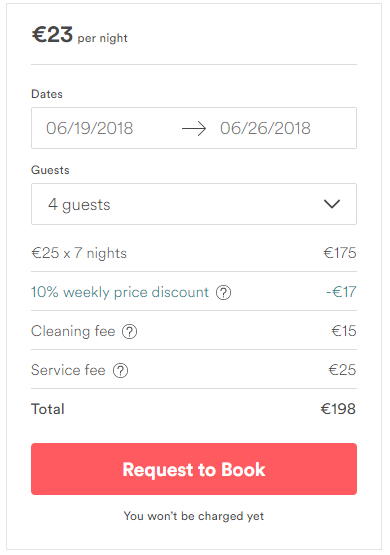Image resolution: width=390 pixels, height=555 pixels.
Task: Click the Guests label
Action: (50, 170)
